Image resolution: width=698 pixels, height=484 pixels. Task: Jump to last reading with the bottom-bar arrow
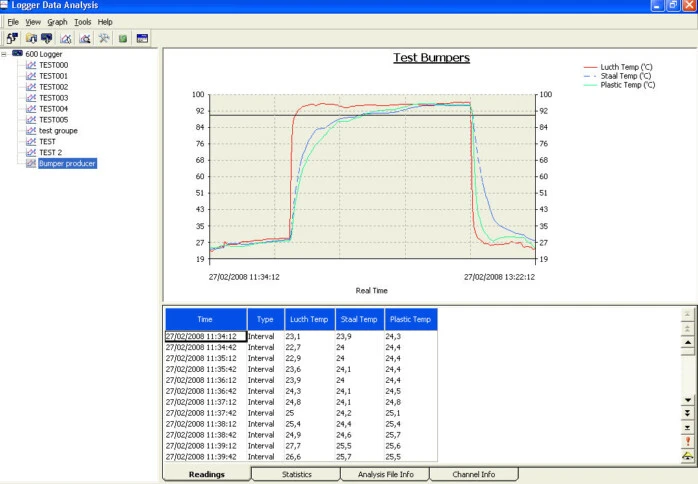pyautogui.click(x=688, y=426)
